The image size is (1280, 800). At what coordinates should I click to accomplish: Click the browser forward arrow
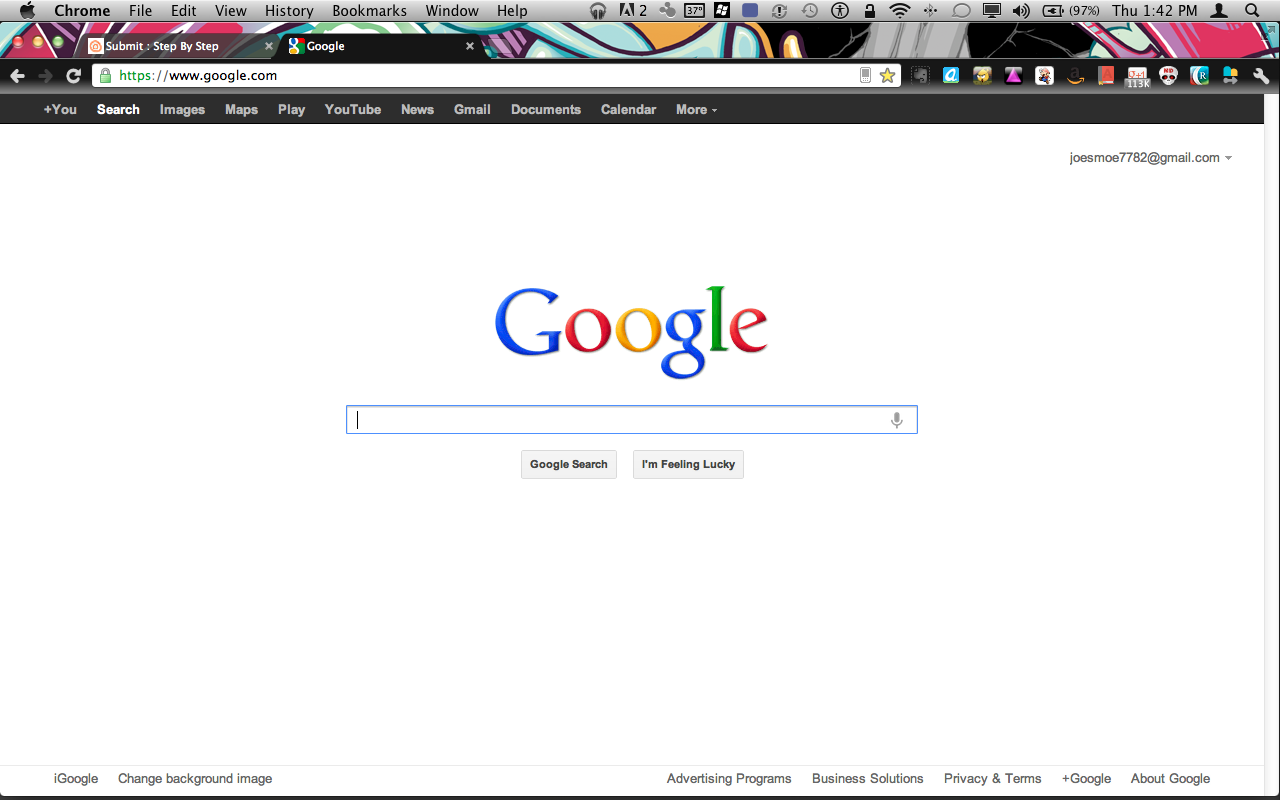click(x=45, y=76)
